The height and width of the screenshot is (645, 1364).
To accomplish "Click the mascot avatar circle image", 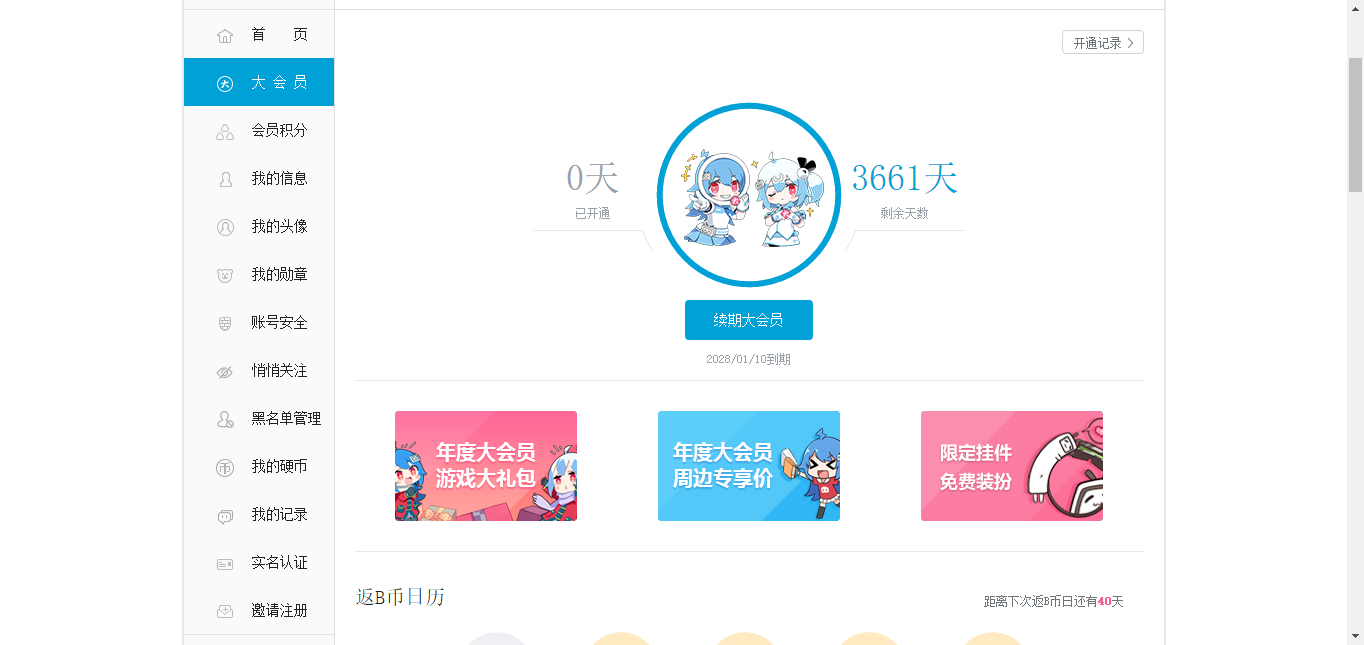I will pos(749,195).
